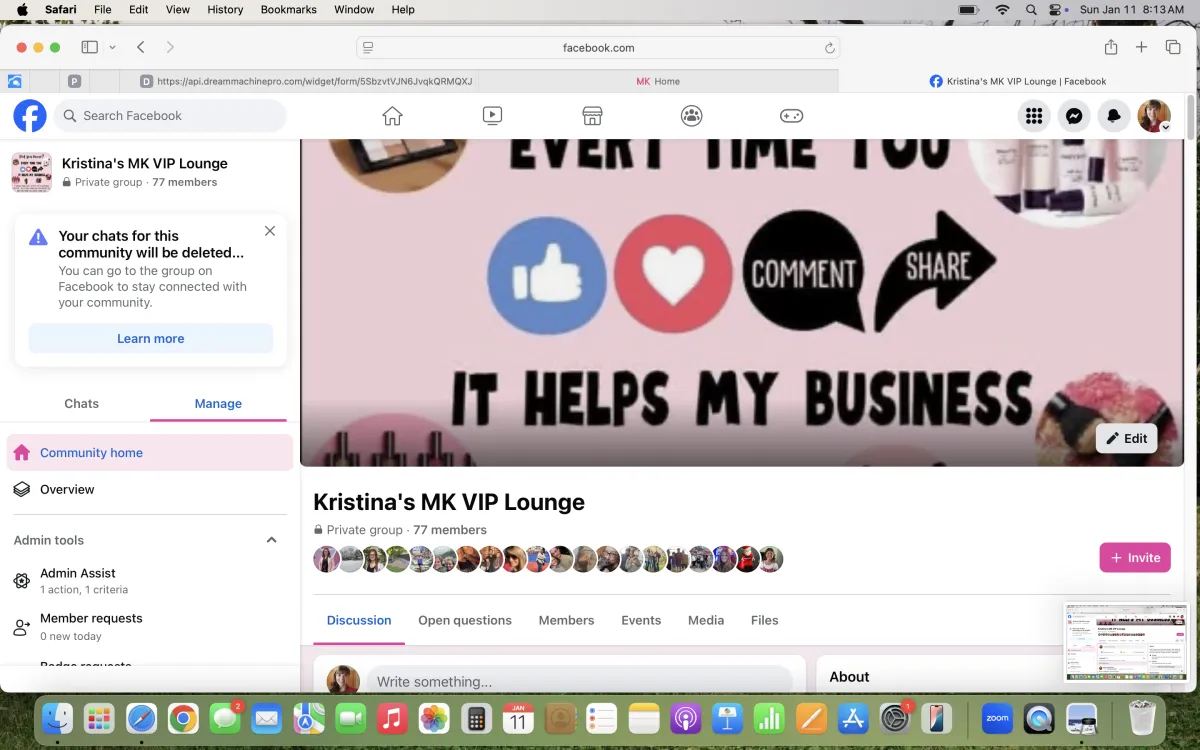Open Gaming controller icon
Image resolution: width=1200 pixels, height=750 pixels.
click(x=792, y=116)
